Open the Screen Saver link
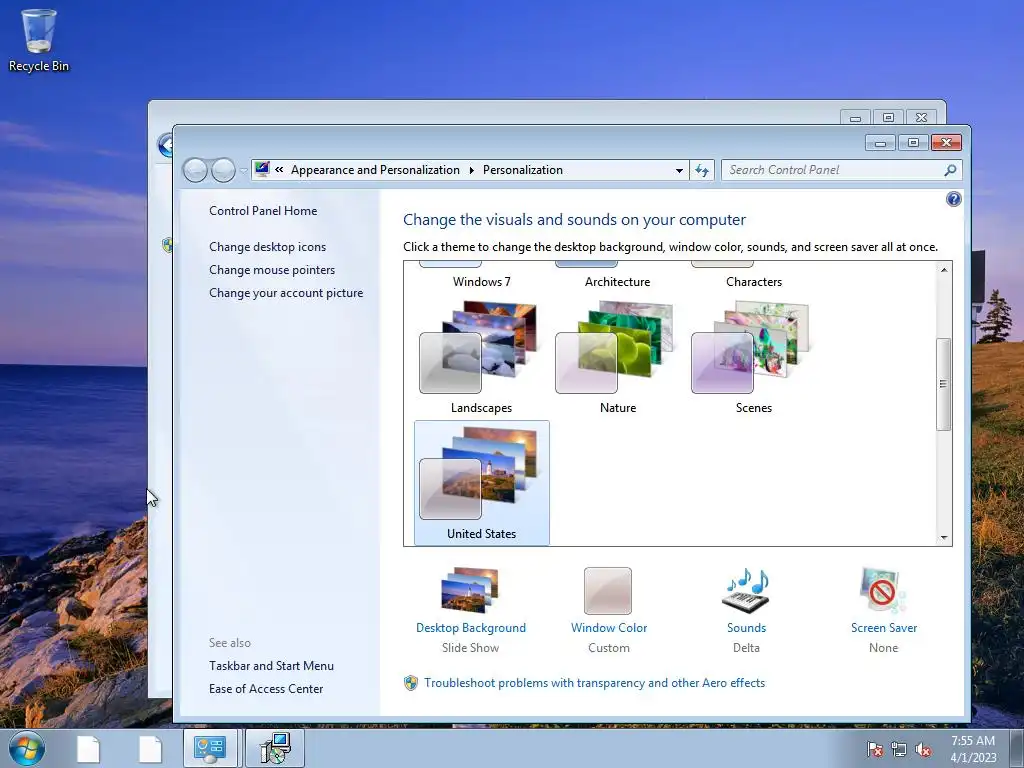Viewport: 1024px width, 768px height. [884, 628]
